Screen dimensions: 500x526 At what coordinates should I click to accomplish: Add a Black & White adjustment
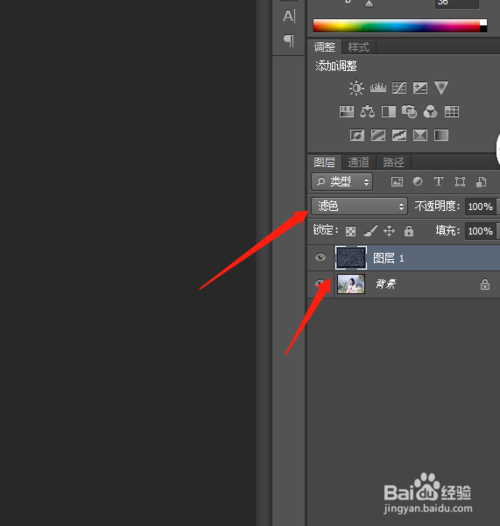coord(389,111)
